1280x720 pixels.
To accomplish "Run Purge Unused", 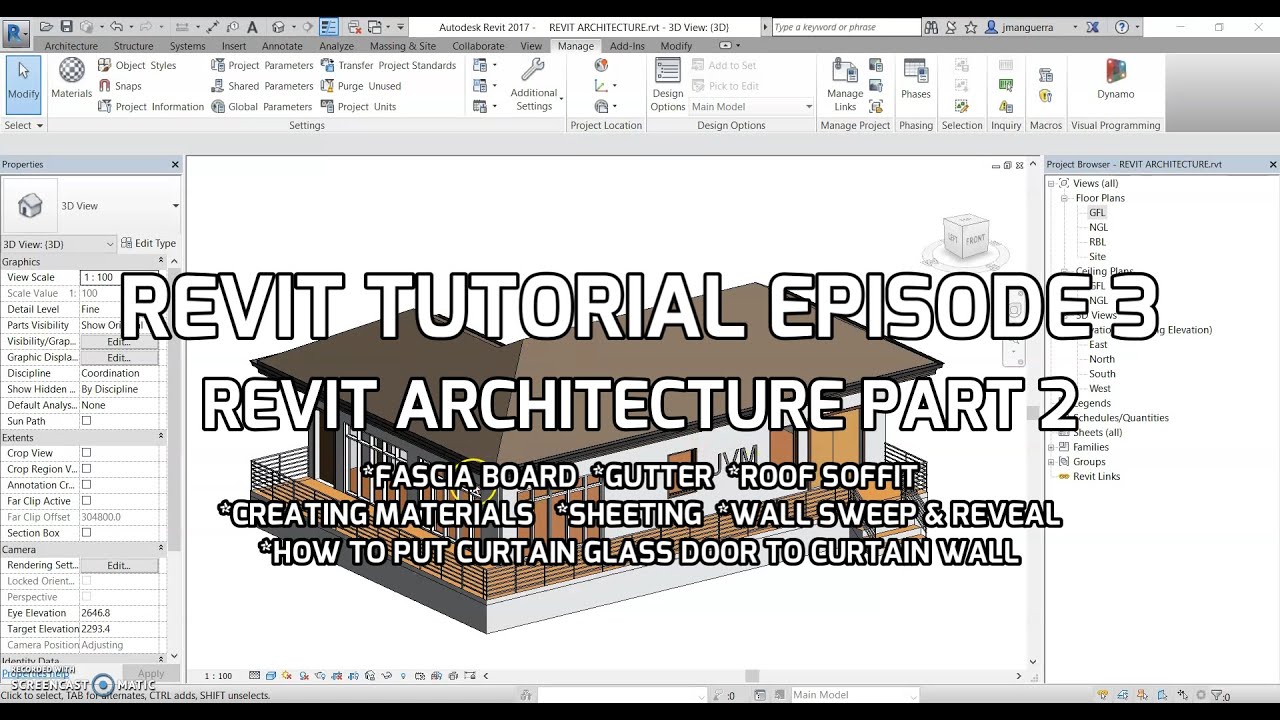I will (x=361, y=86).
